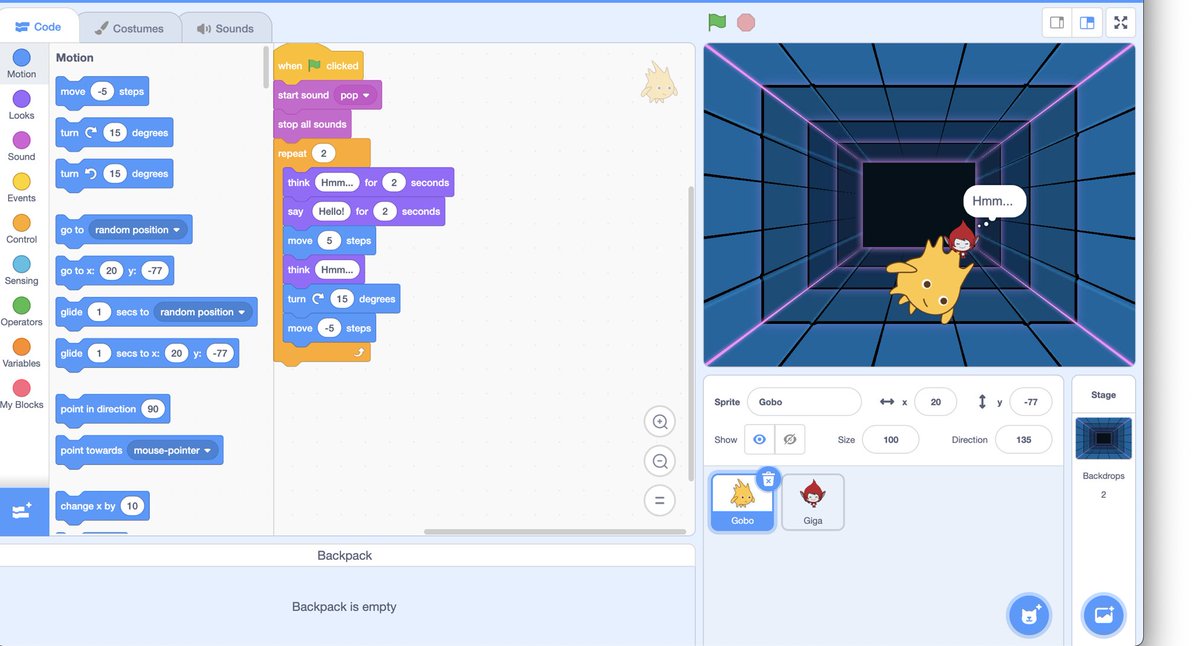Click the green flag to run the project
Screen dimensions: 1200x646
tap(717, 22)
